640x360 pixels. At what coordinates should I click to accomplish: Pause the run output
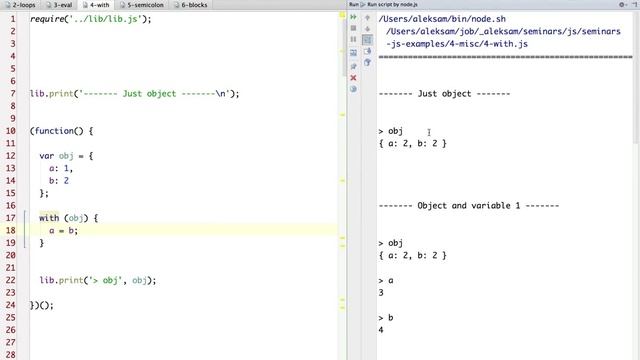(353, 39)
